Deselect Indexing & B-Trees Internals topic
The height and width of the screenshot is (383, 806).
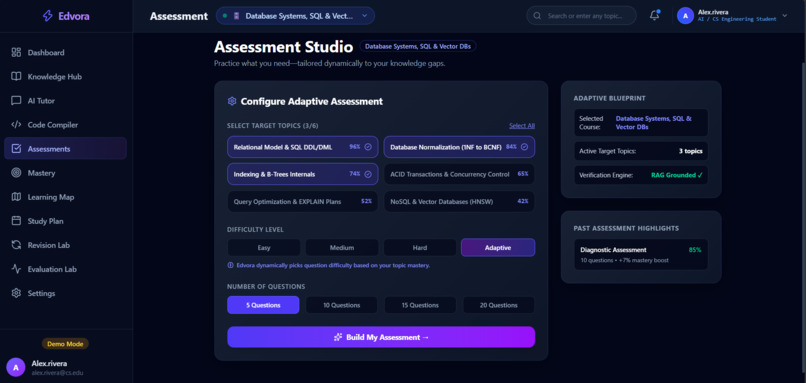(303, 174)
